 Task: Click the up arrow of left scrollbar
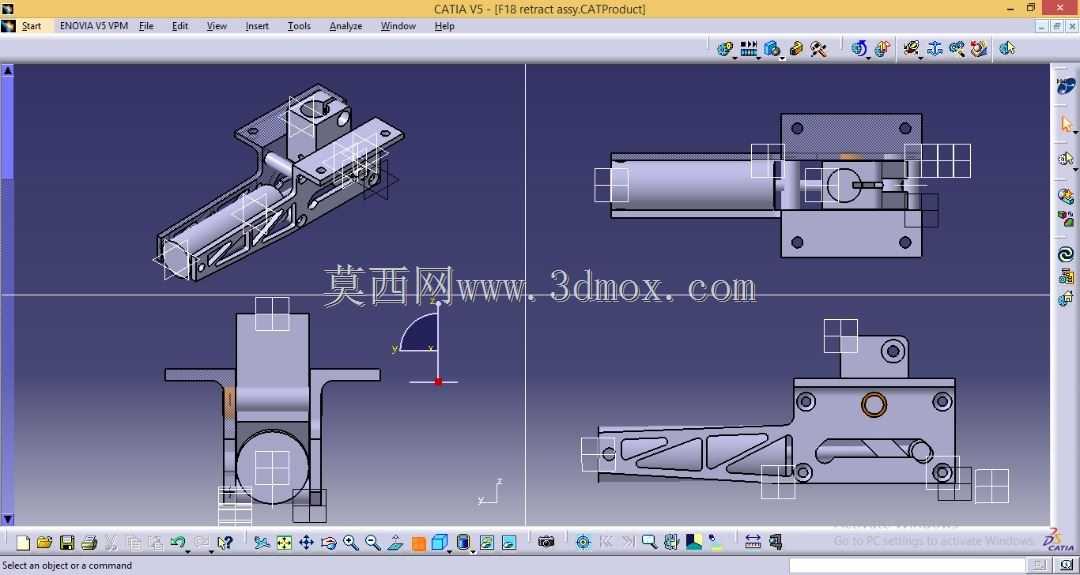pyautogui.click(x=8, y=70)
